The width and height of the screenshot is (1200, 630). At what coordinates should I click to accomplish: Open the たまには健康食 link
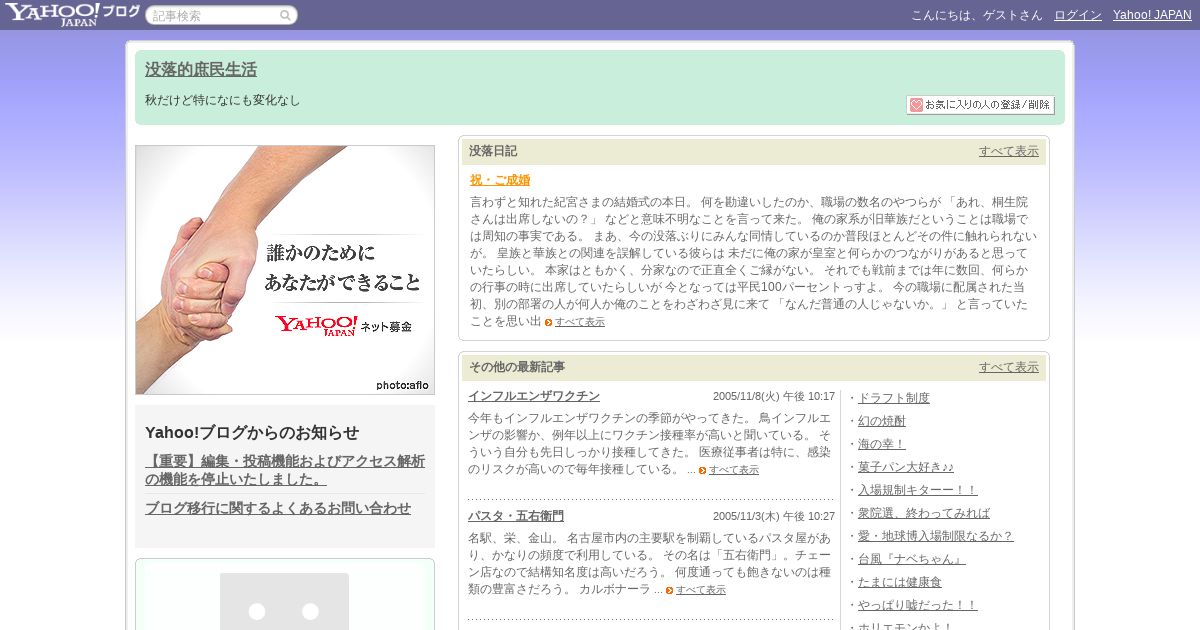[900, 582]
